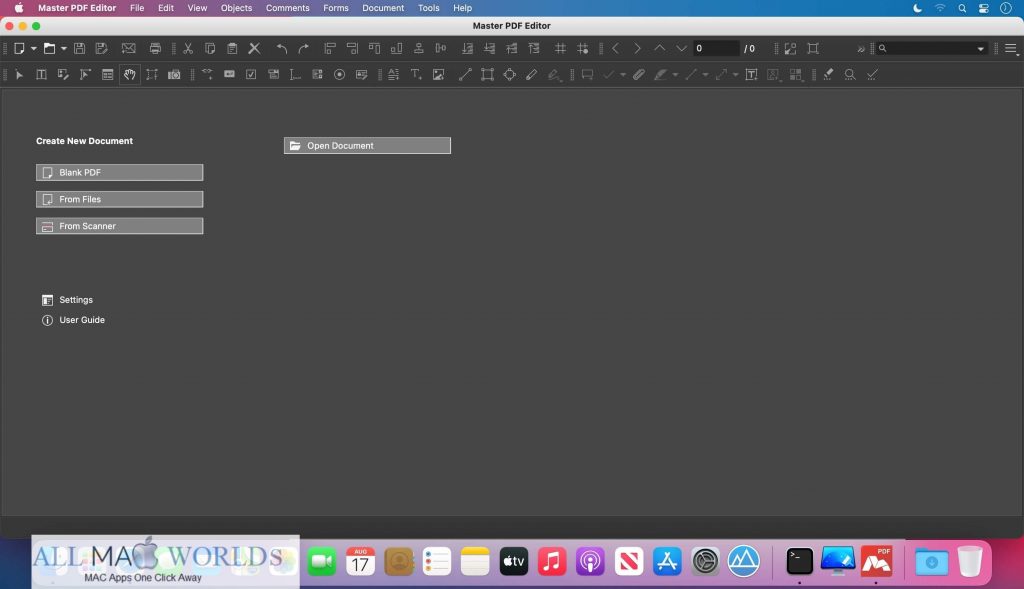
Task: Open the highlight tool dropdown arrow
Action: click(675, 75)
